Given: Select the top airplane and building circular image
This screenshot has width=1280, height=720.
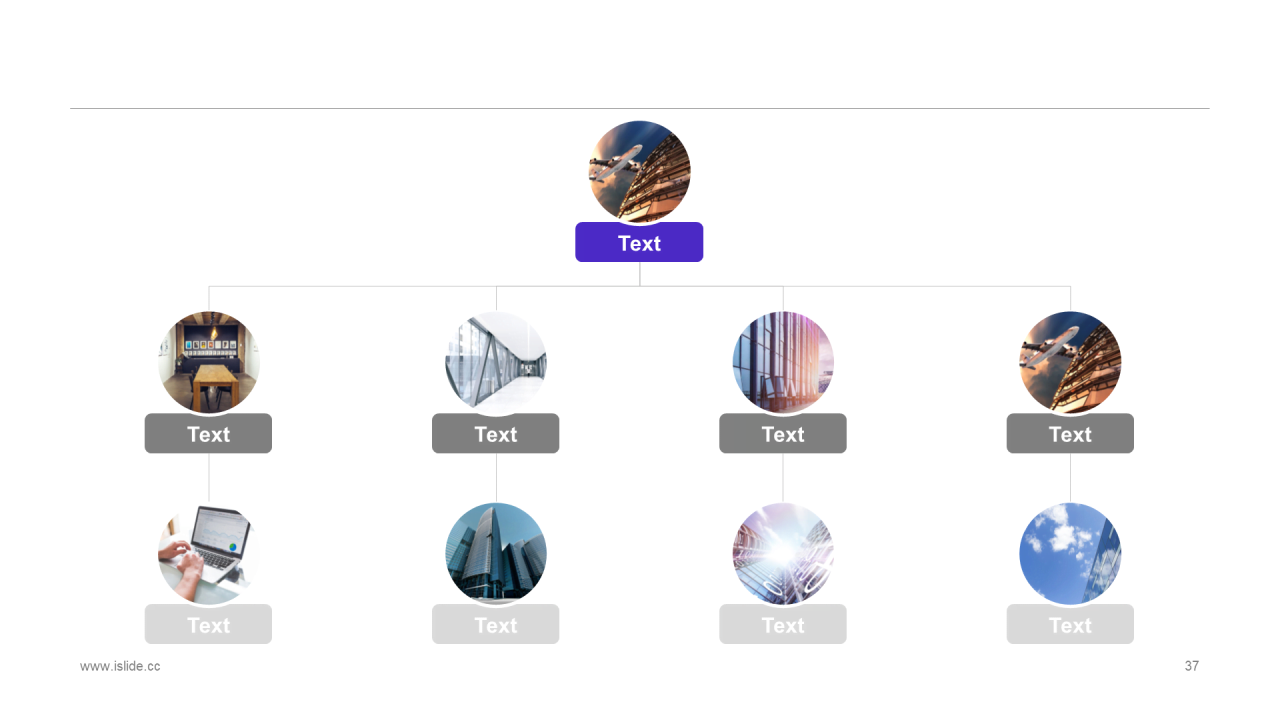Looking at the screenshot, I should [639, 172].
